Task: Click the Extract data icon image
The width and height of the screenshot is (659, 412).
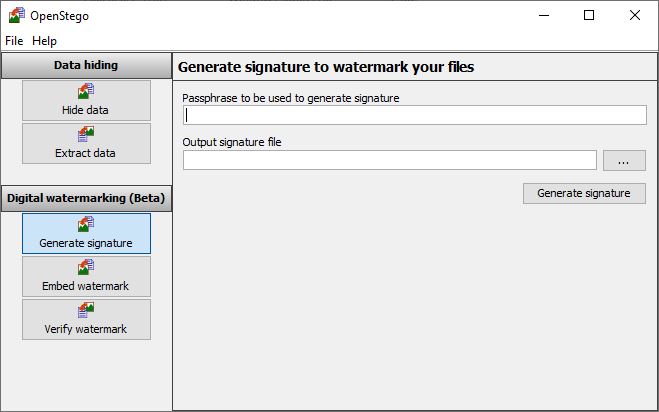Action: (x=86, y=134)
